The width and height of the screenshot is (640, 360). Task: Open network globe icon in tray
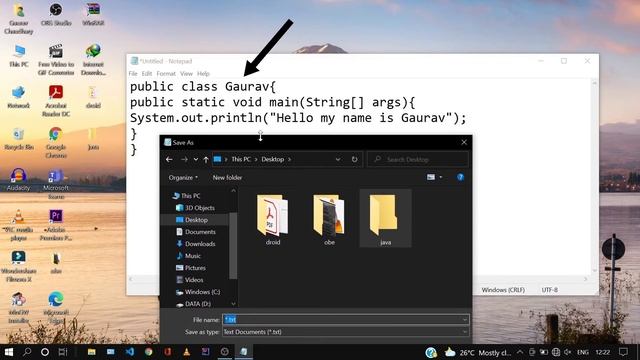(x=556, y=352)
